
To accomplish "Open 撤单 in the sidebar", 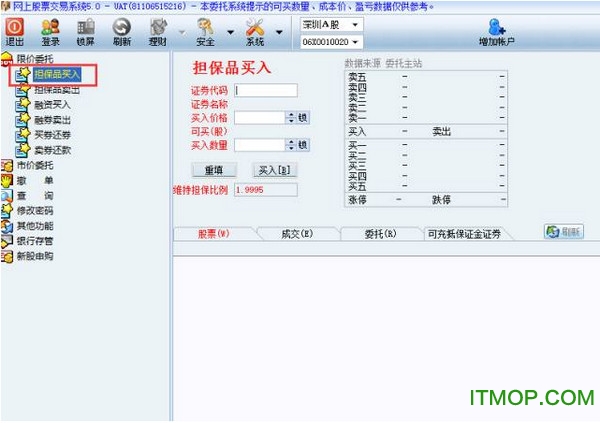I will pos(35,180).
